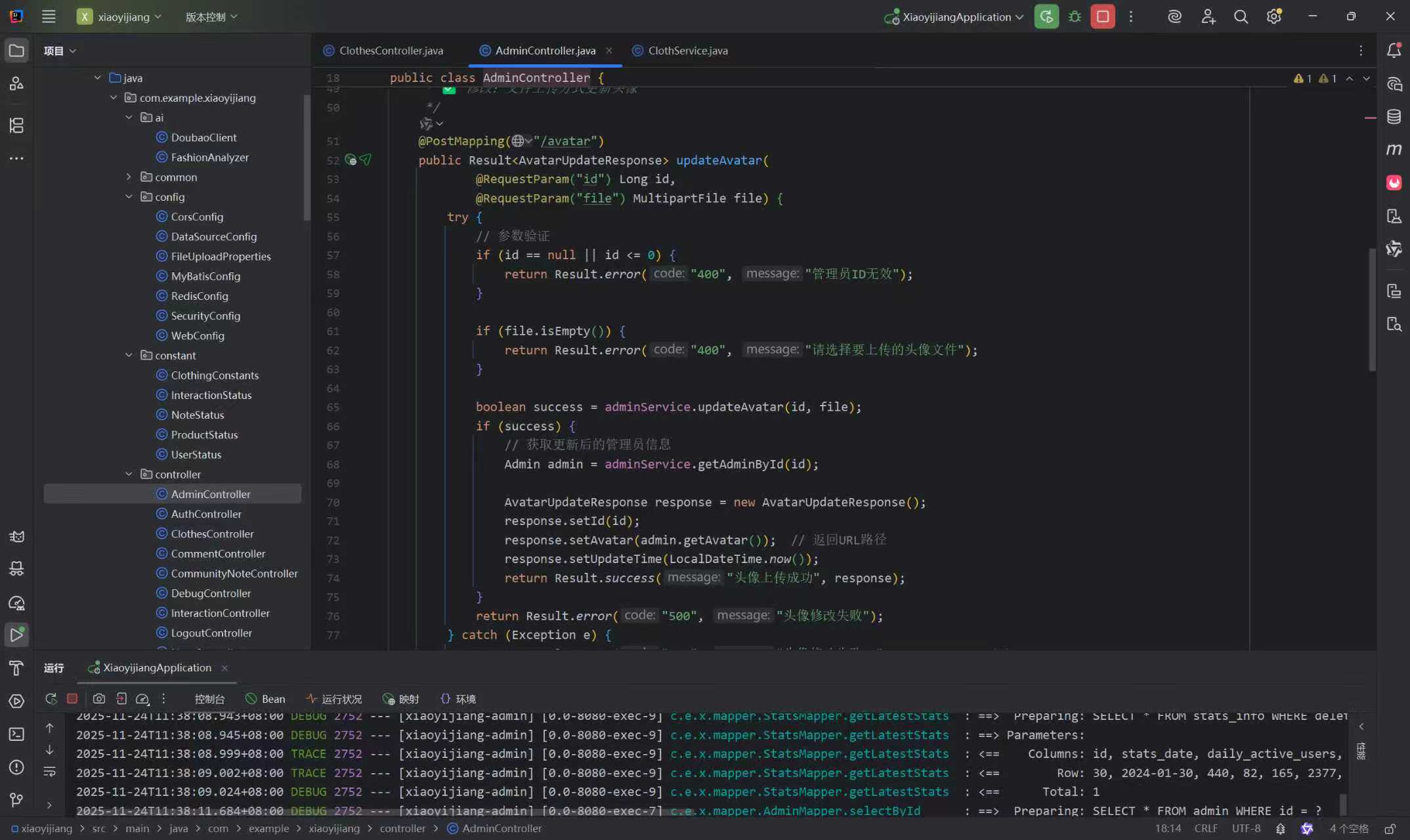Click the Rerun XiaoyijiangApplication green button

point(1046,17)
